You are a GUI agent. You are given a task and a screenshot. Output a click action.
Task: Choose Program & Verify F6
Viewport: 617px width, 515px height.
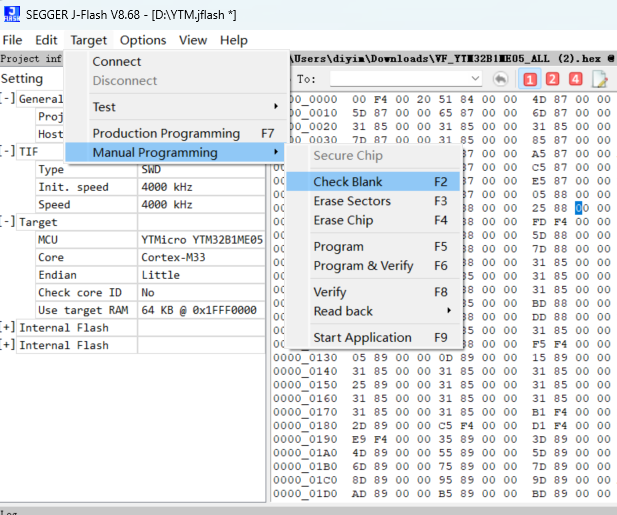click(373, 266)
